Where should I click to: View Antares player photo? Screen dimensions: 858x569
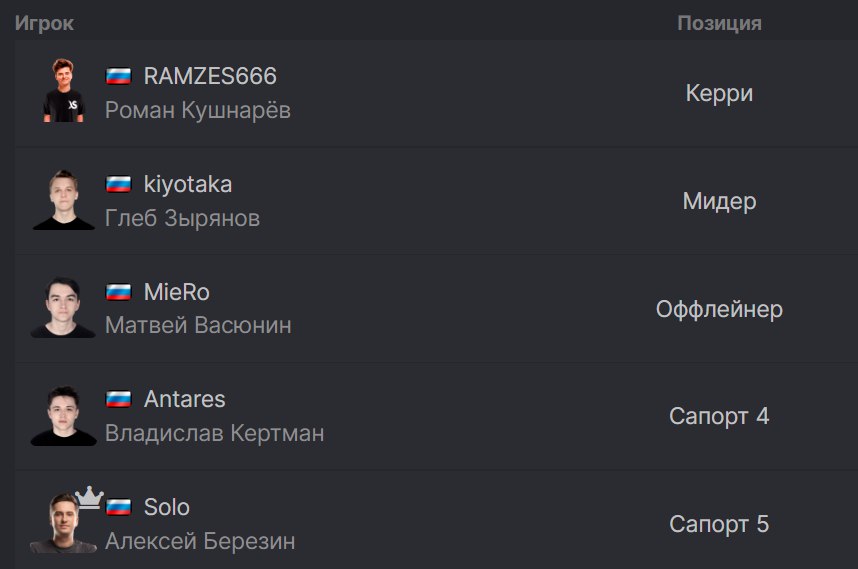(x=63, y=415)
